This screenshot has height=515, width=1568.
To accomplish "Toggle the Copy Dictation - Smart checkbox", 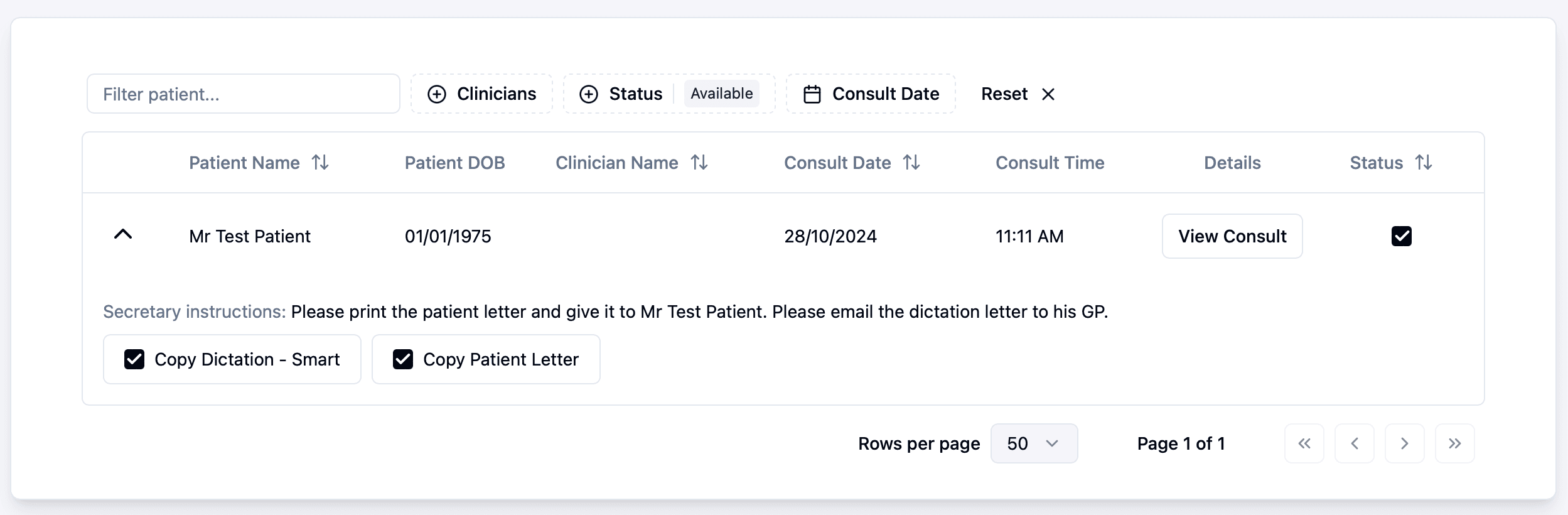I will 134,359.
